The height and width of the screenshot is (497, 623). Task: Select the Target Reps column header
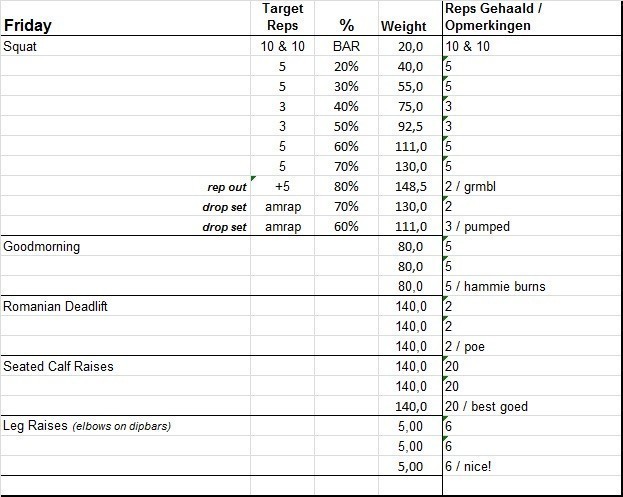pyautogui.click(x=282, y=17)
